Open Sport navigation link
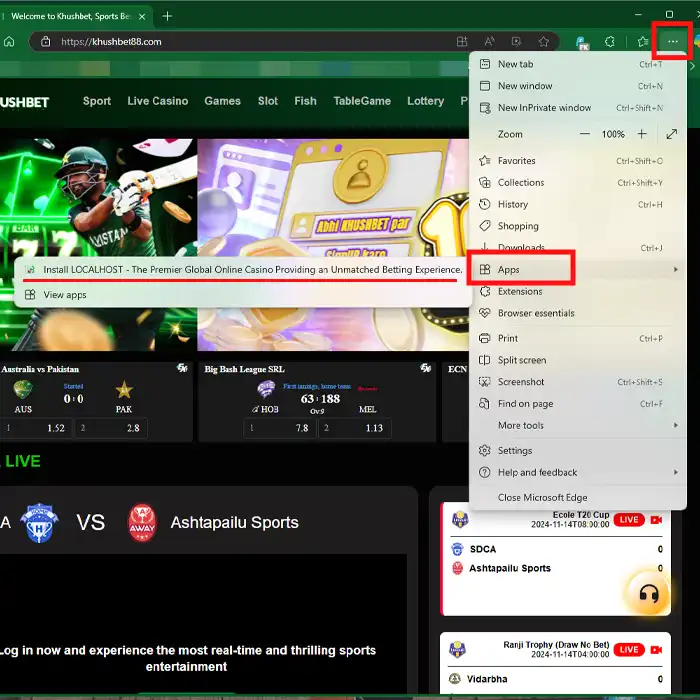This screenshot has height=700, width=700. pos(97,101)
